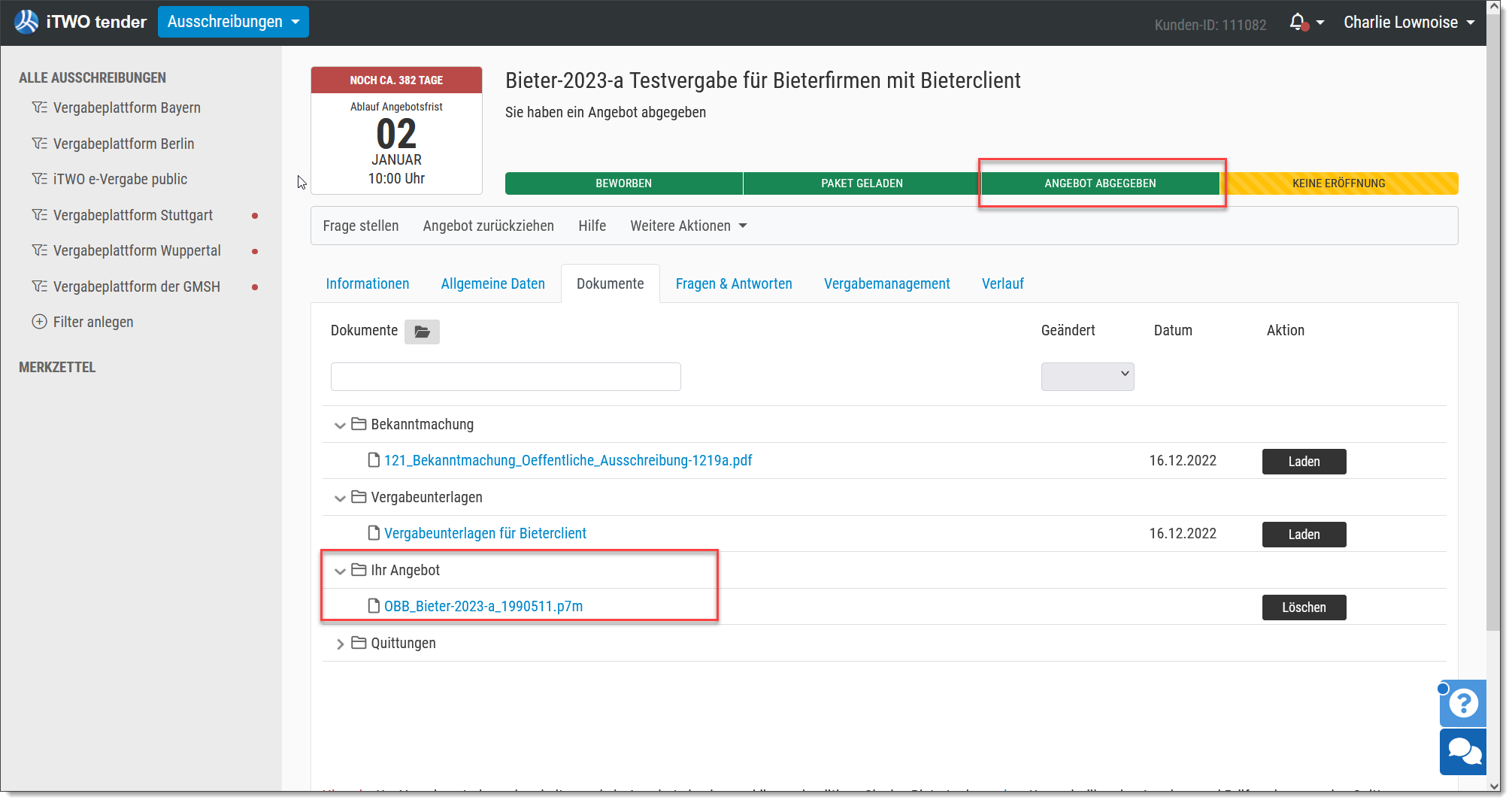The width and height of the screenshot is (1512, 803).
Task: Click the iTWO tender logo icon
Action: pos(26,22)
